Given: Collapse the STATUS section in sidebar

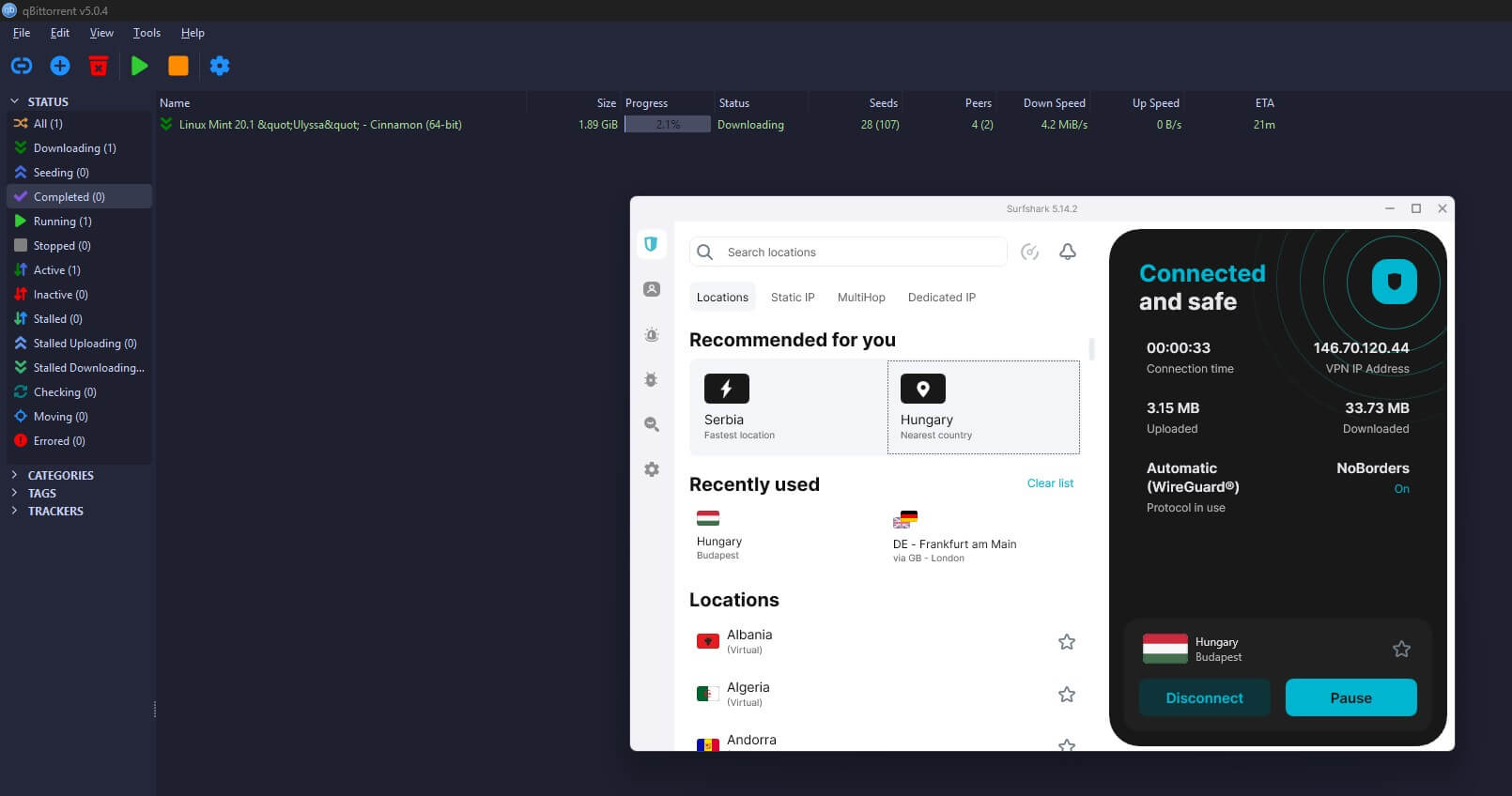Looking at the screenshot, I should coord(14,101).
